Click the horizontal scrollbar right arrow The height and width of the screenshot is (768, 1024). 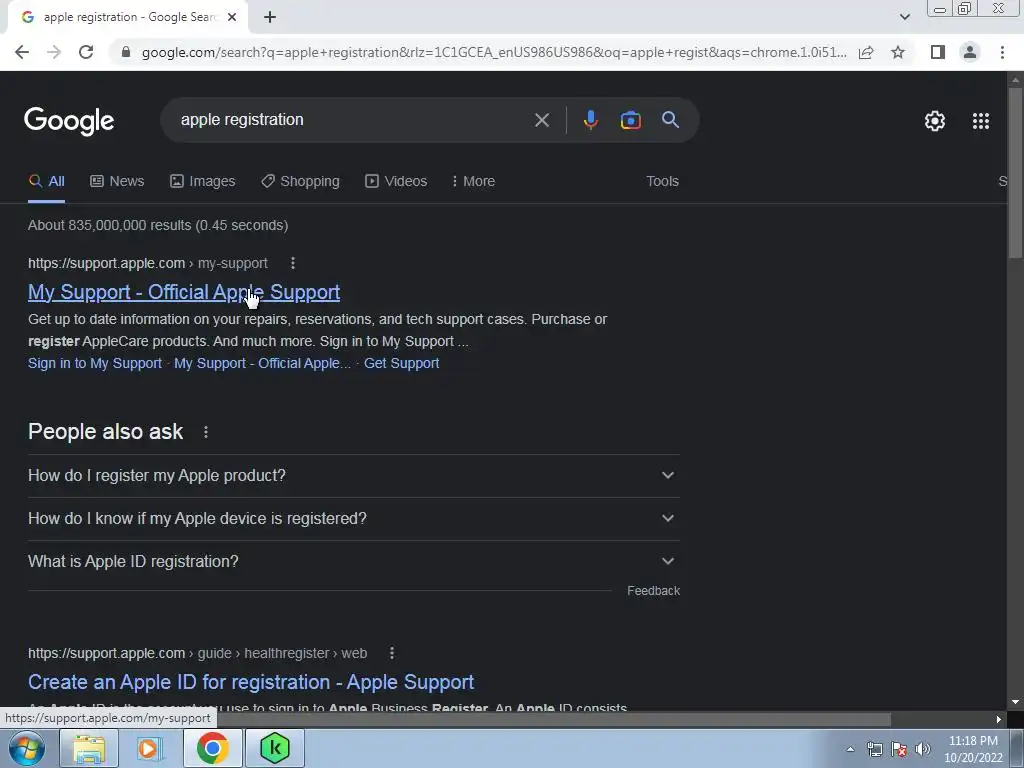click(999, 719)
